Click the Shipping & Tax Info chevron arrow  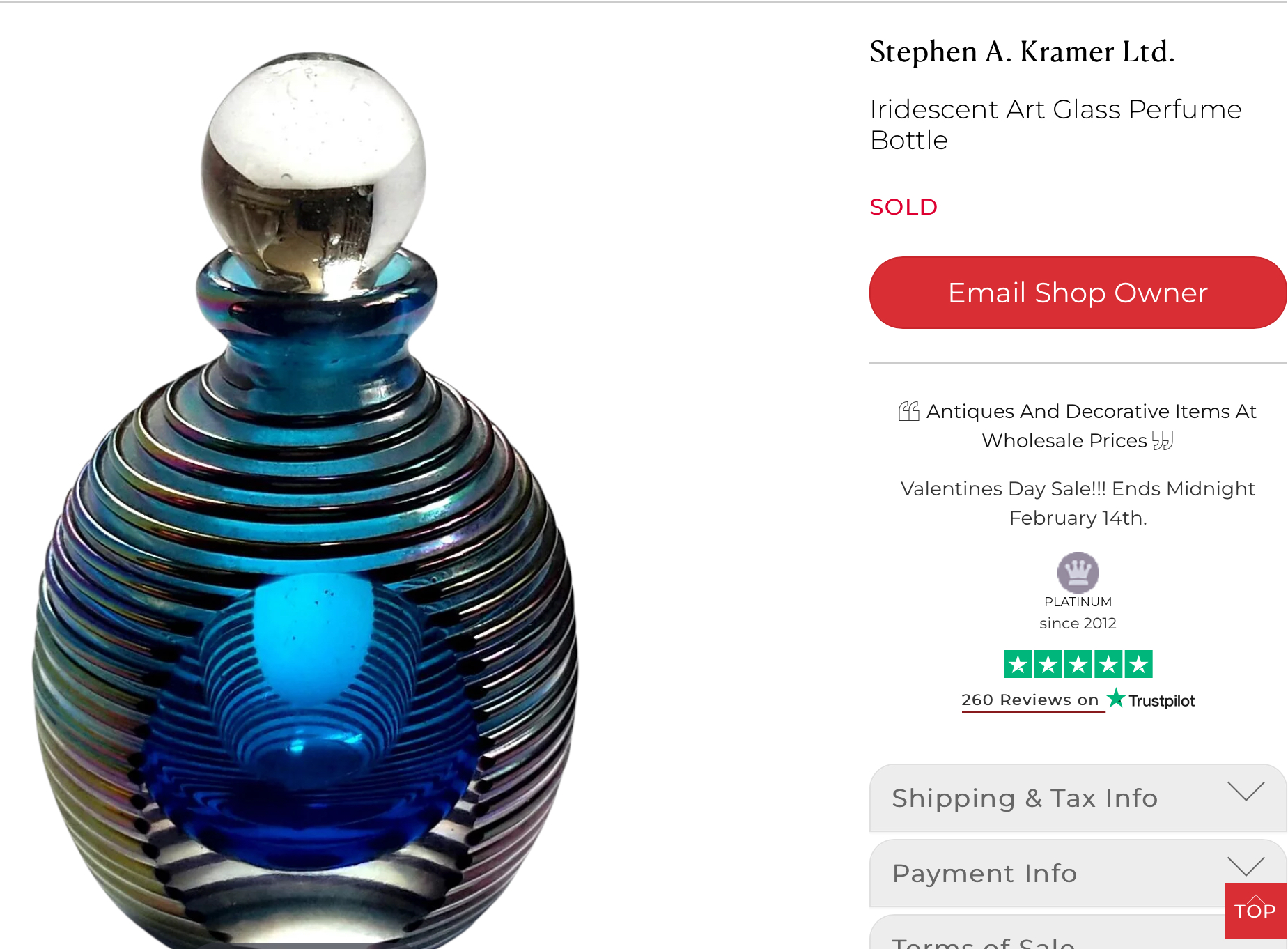[1246, 792]
